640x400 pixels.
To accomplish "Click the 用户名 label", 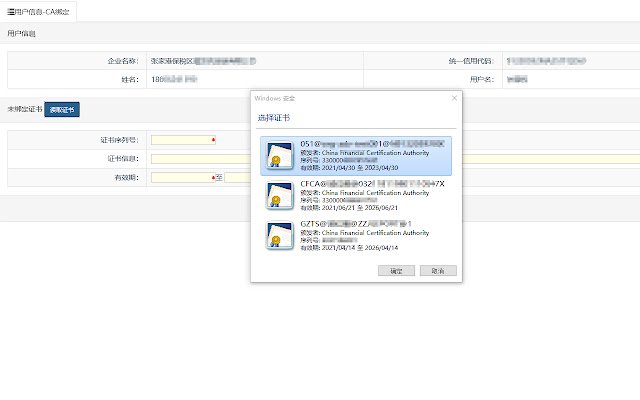I will click(482, 79).
